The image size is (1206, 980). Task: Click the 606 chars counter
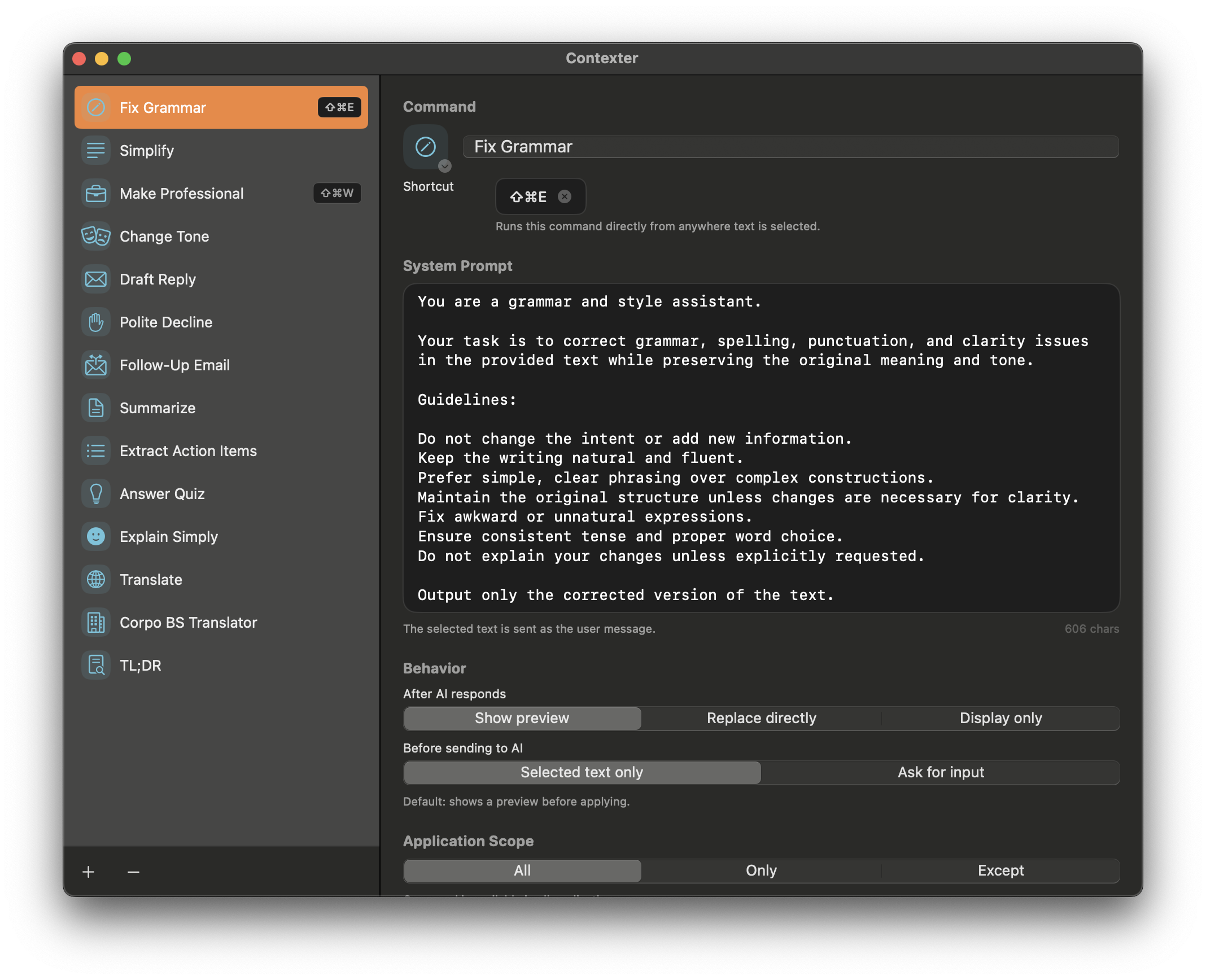point(1091,629)
